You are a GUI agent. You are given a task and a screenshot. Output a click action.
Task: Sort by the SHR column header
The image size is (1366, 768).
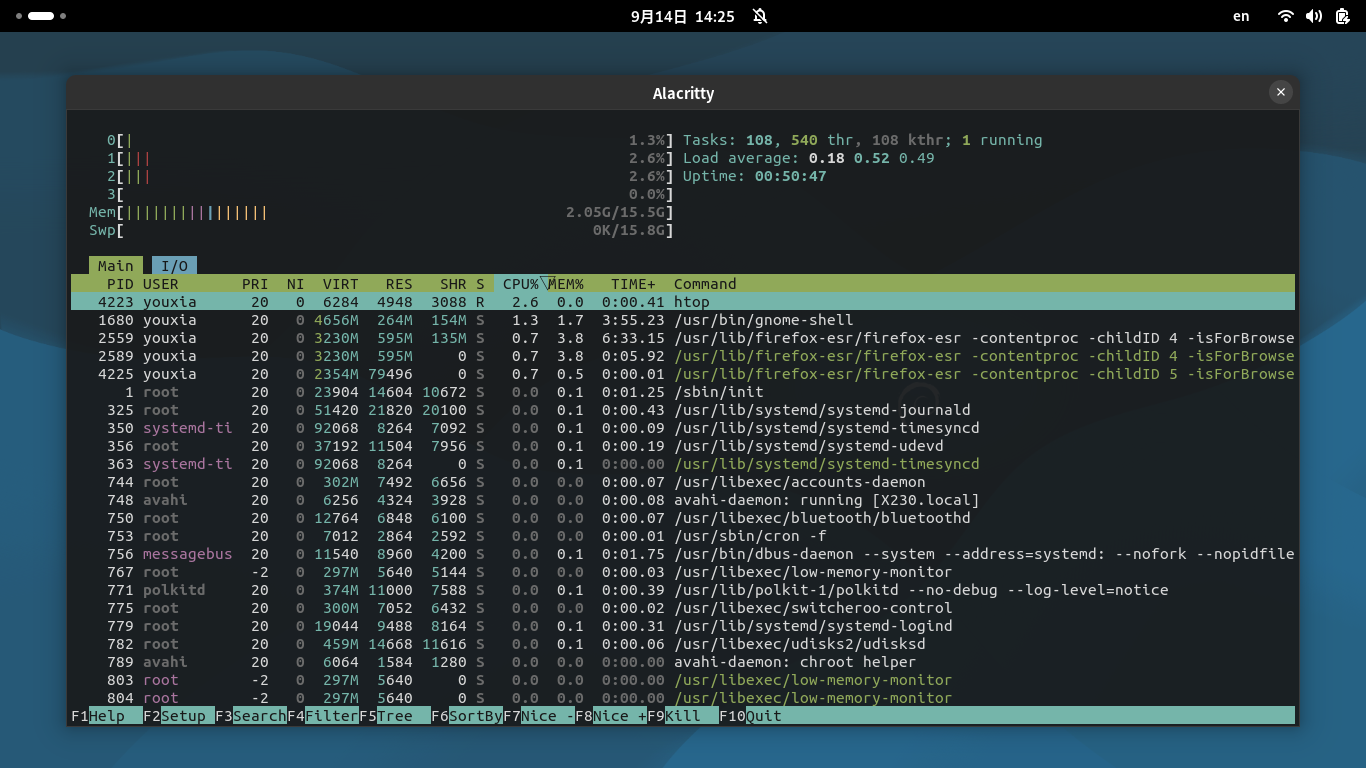(453, 284)
